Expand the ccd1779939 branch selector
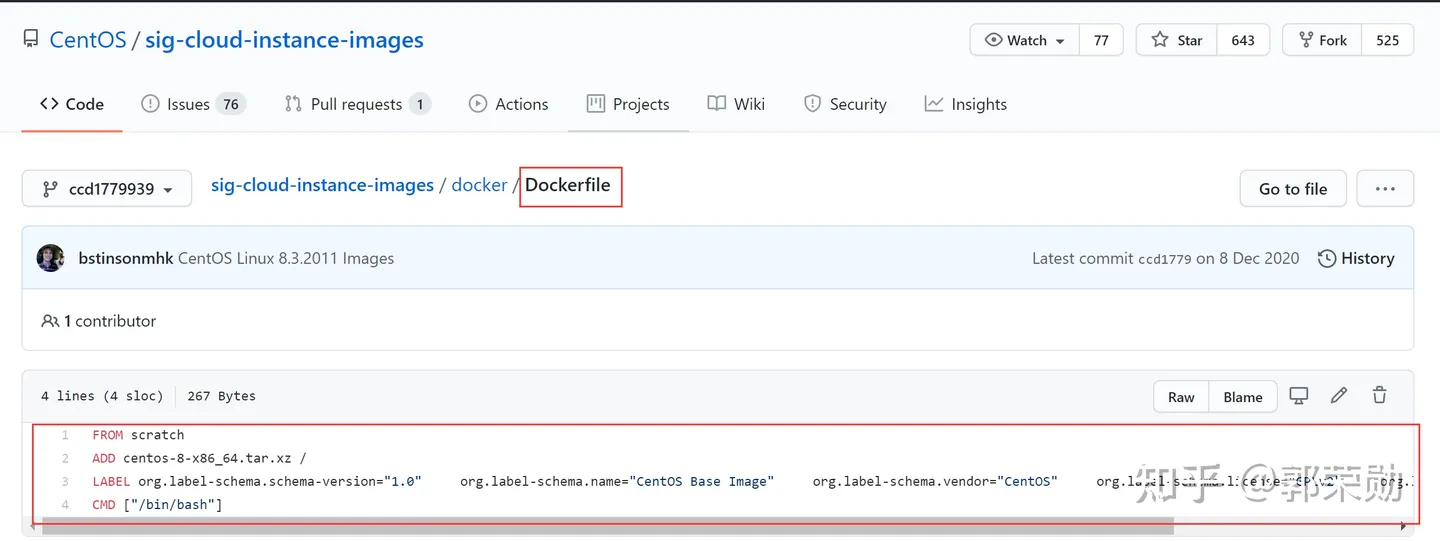The height and width of the screenshot is (541, 1440). click(x=107, y=189)
